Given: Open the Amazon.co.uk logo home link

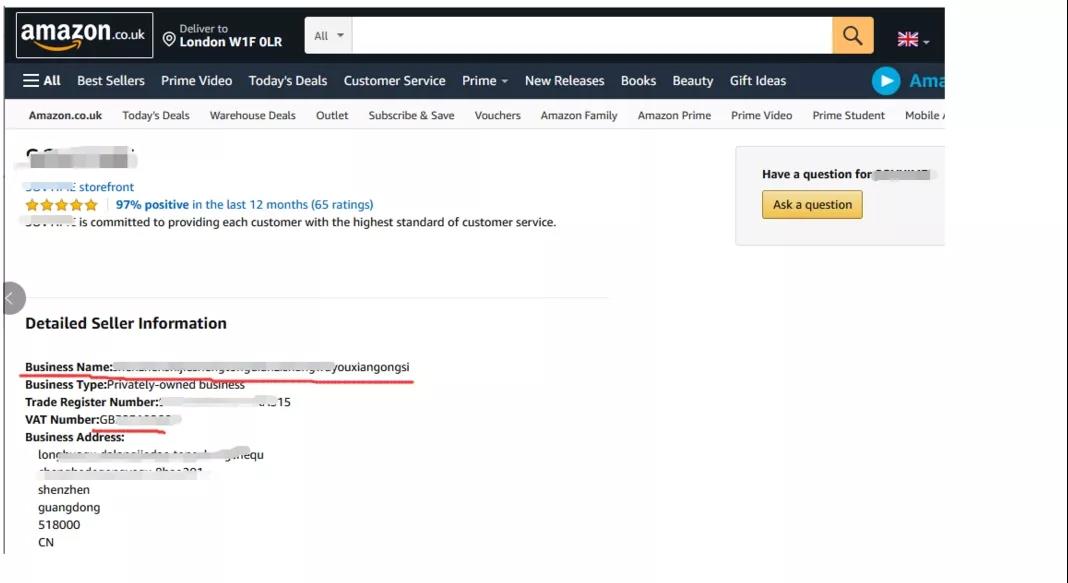Looking at the screenshot, I should click(84, 36).
